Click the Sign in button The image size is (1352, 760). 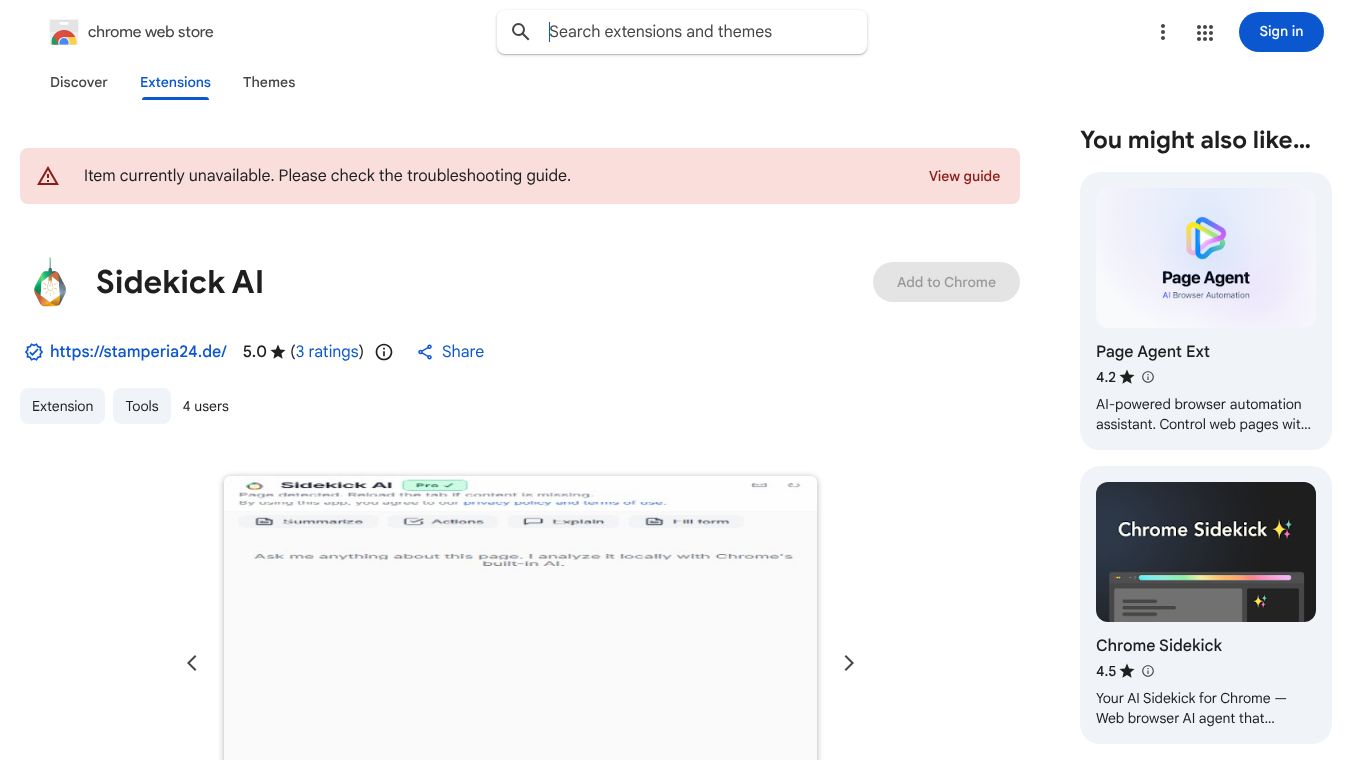click(x=1281, y=32)
